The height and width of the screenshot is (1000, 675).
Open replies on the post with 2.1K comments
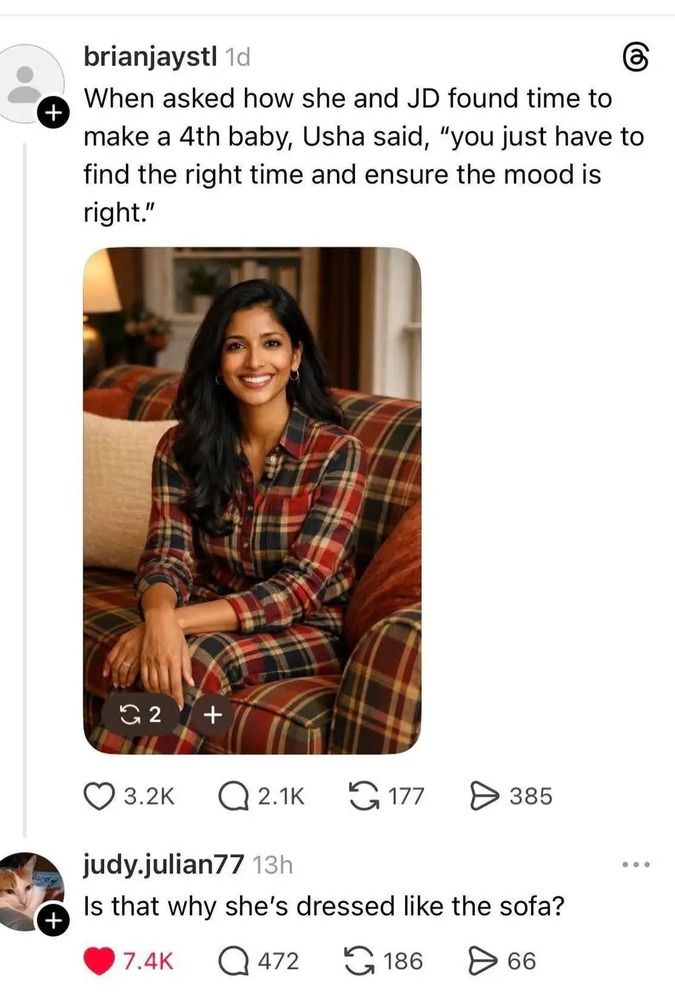pyautogui.click(x=233, y=796)
